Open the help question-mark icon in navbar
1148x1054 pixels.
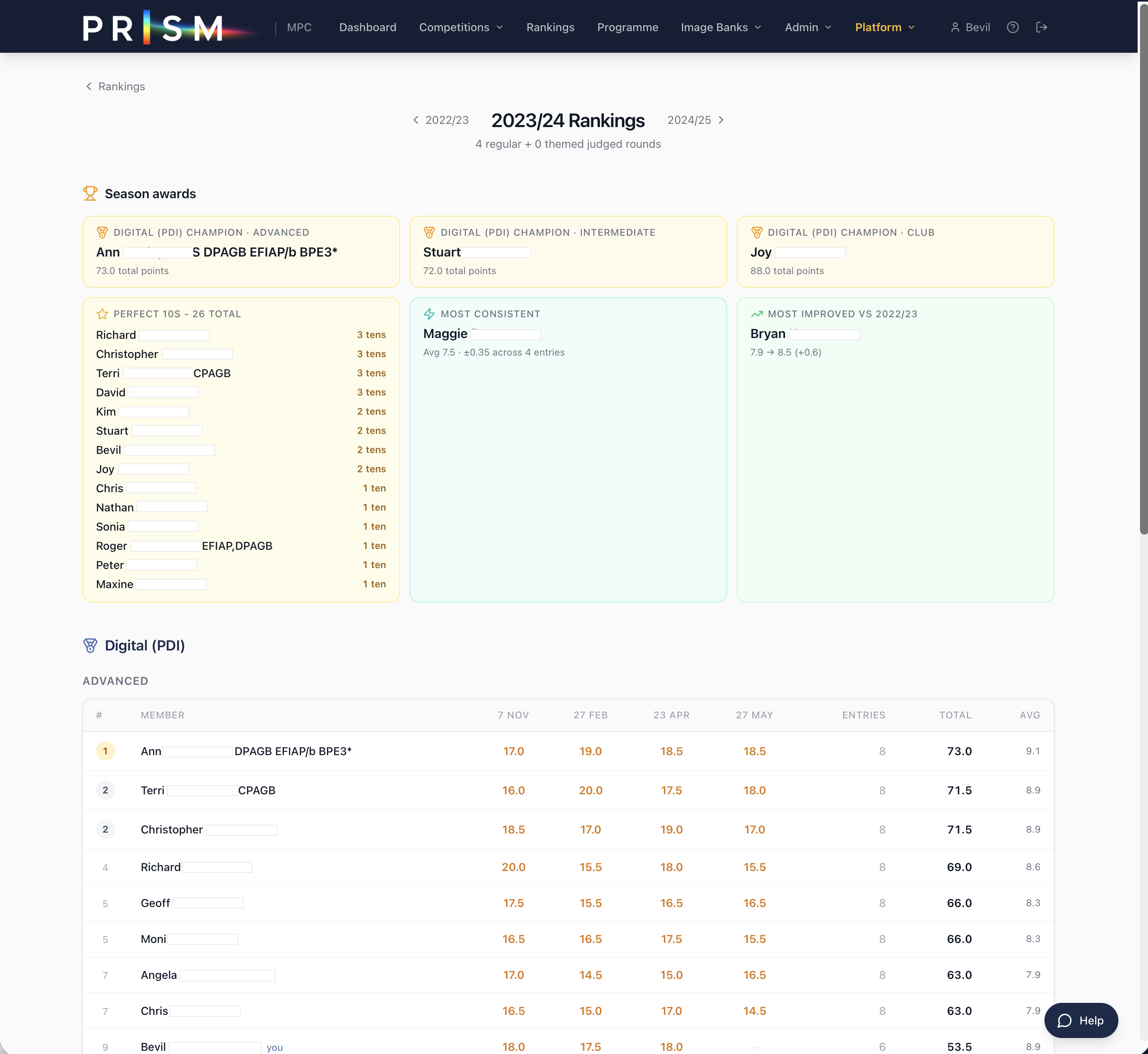click(1013, 28)
